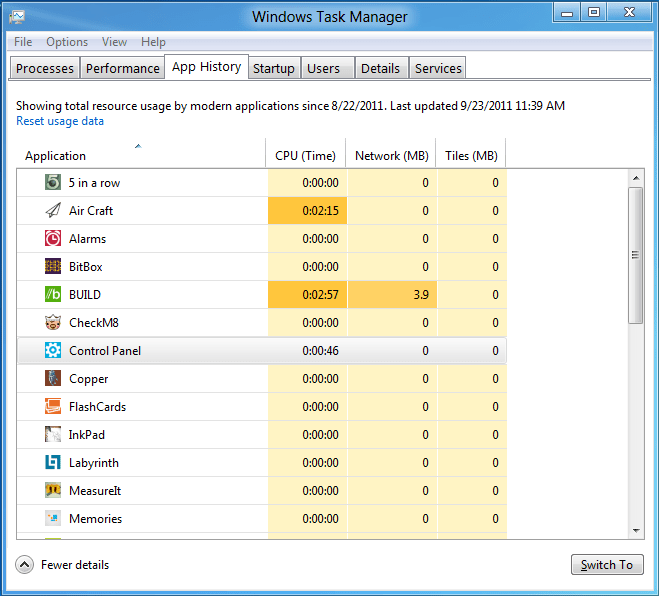Click the Air Craft paper plane icon
659x596 pixels.
53,210
